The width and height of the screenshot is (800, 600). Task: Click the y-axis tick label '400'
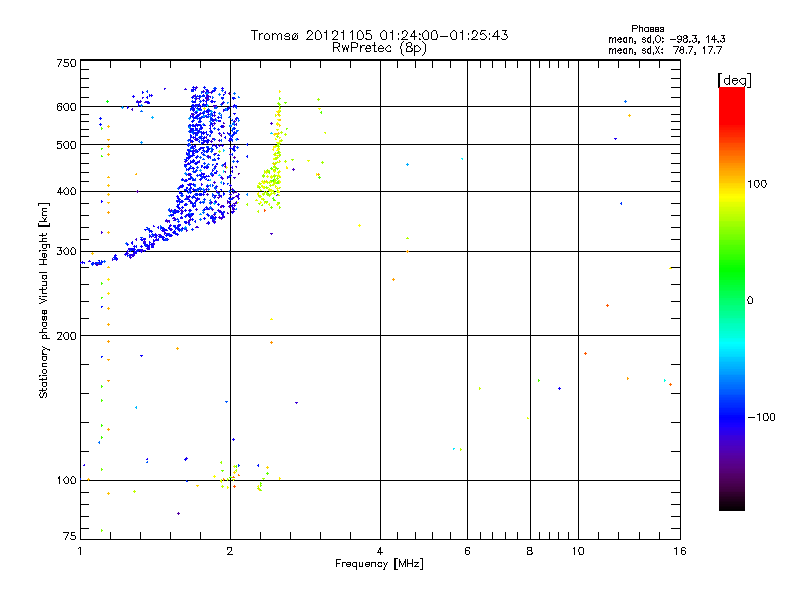[x=66, y=191]
